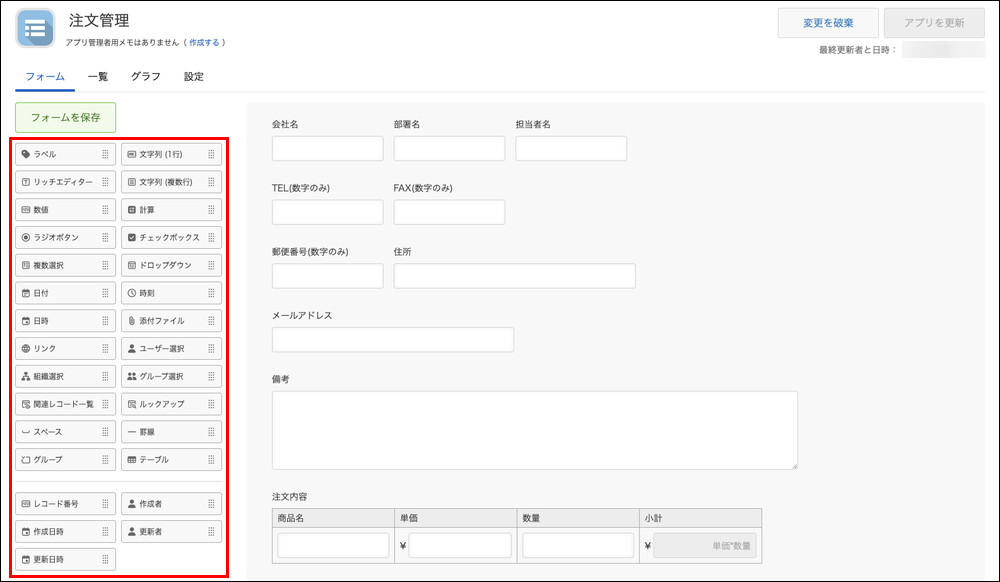
Task: Click the 担当者名 input field
Action: [571, 149]
